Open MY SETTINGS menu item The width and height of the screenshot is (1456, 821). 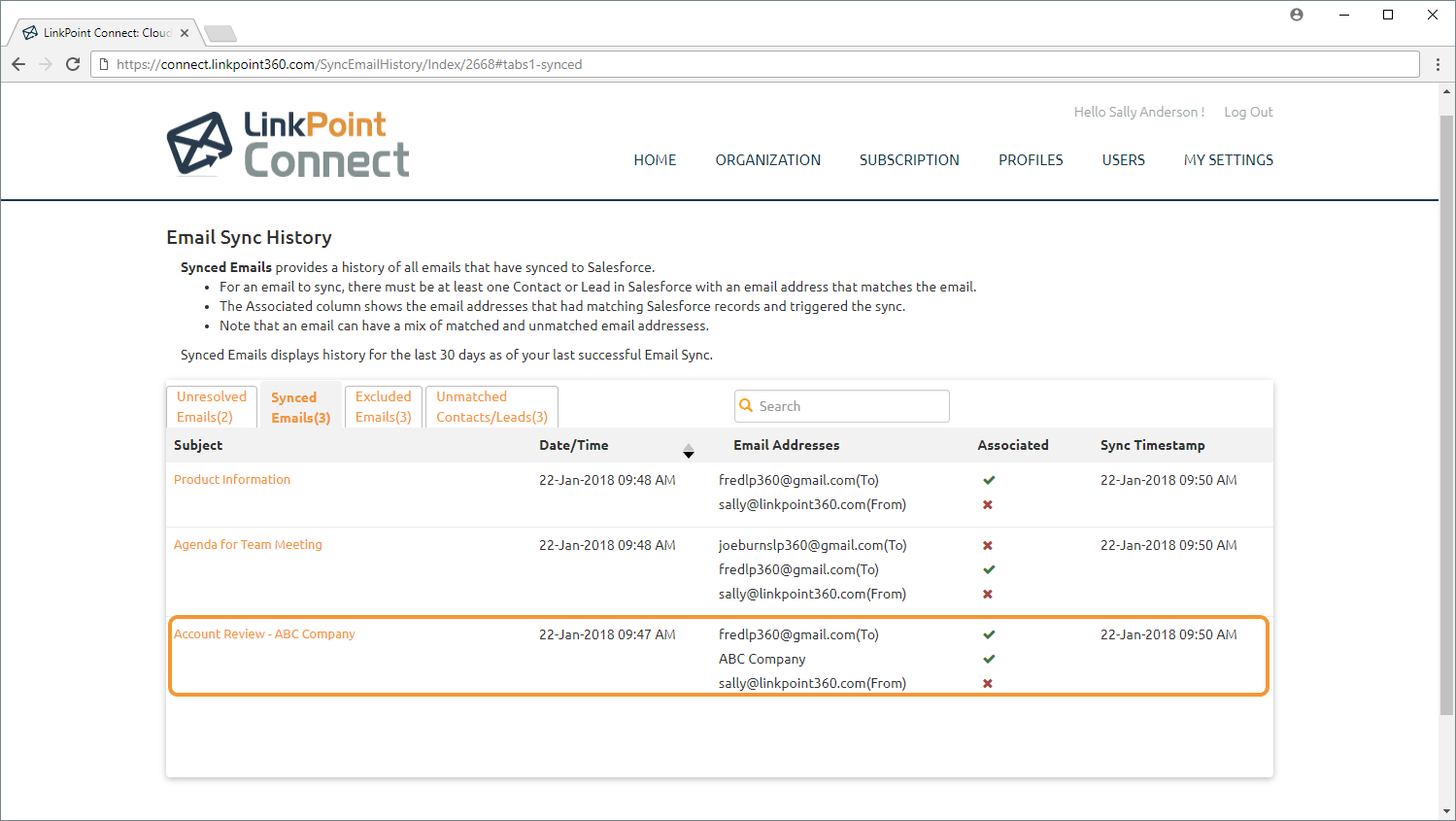tap(1229, 160)
